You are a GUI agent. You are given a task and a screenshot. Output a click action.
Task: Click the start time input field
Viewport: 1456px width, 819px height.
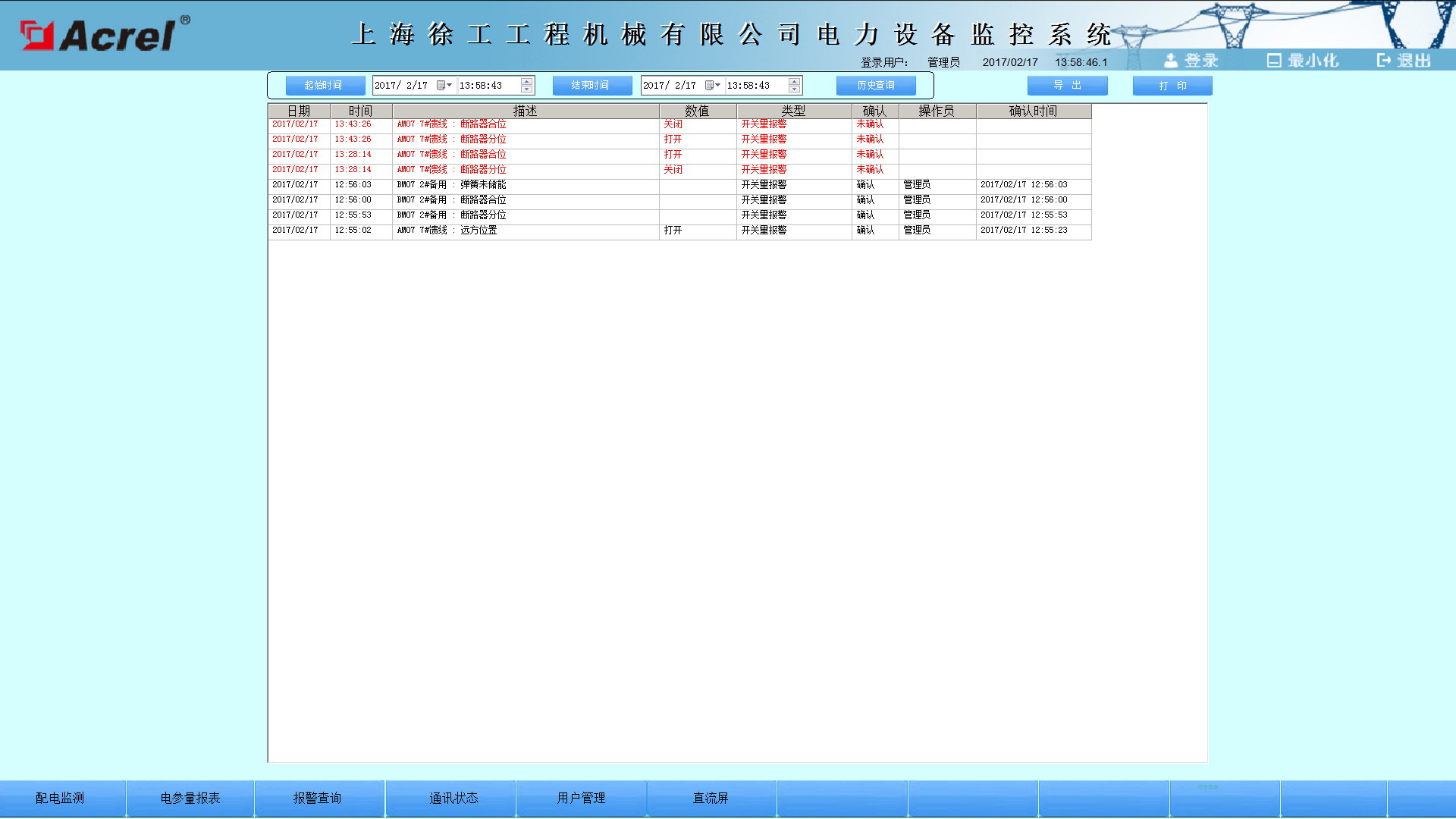tap(487, 86)
